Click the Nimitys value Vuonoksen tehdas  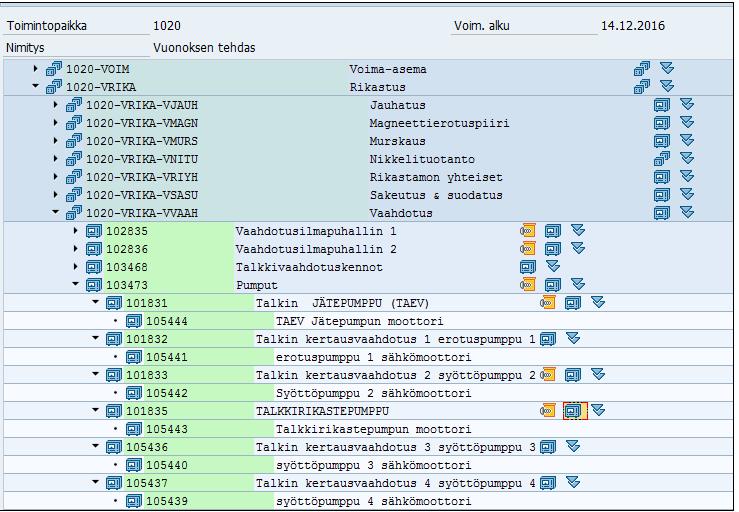(x=204, y=48)
